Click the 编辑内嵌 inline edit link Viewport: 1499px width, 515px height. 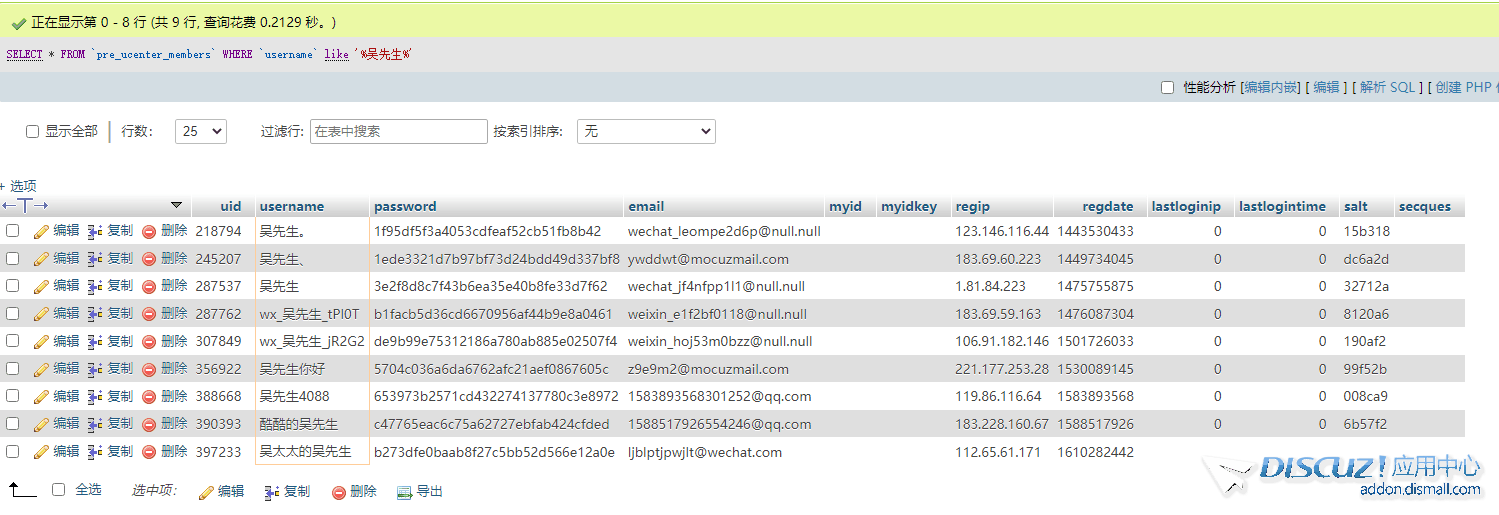pos(1272,88)
